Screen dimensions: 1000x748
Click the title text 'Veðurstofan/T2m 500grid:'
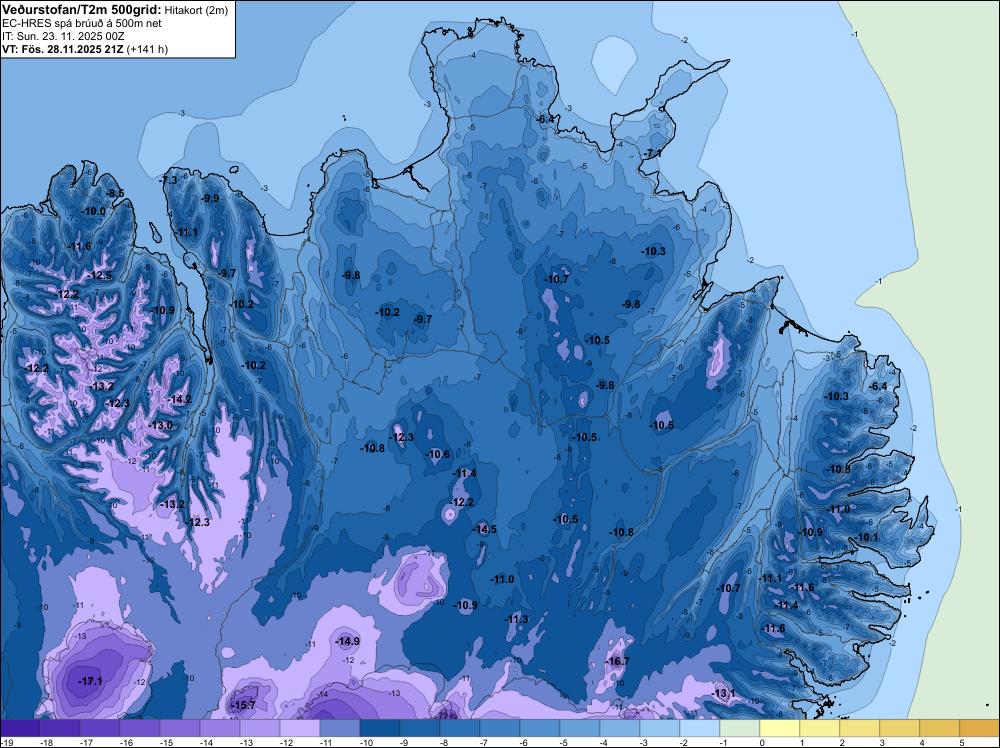[82, 10]
